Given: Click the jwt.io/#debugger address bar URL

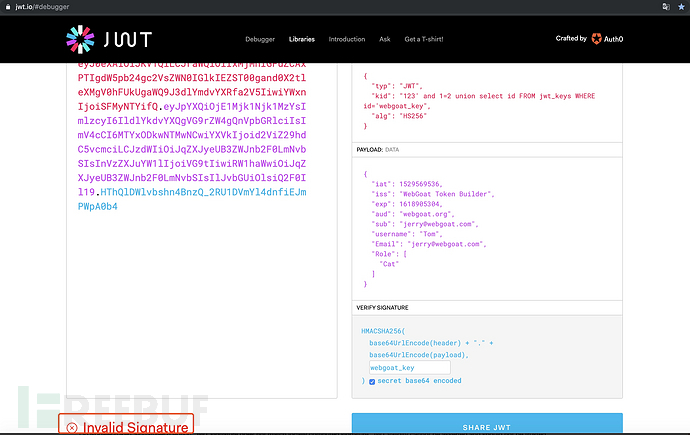Looking at the screenshot, I should point(42,7).
